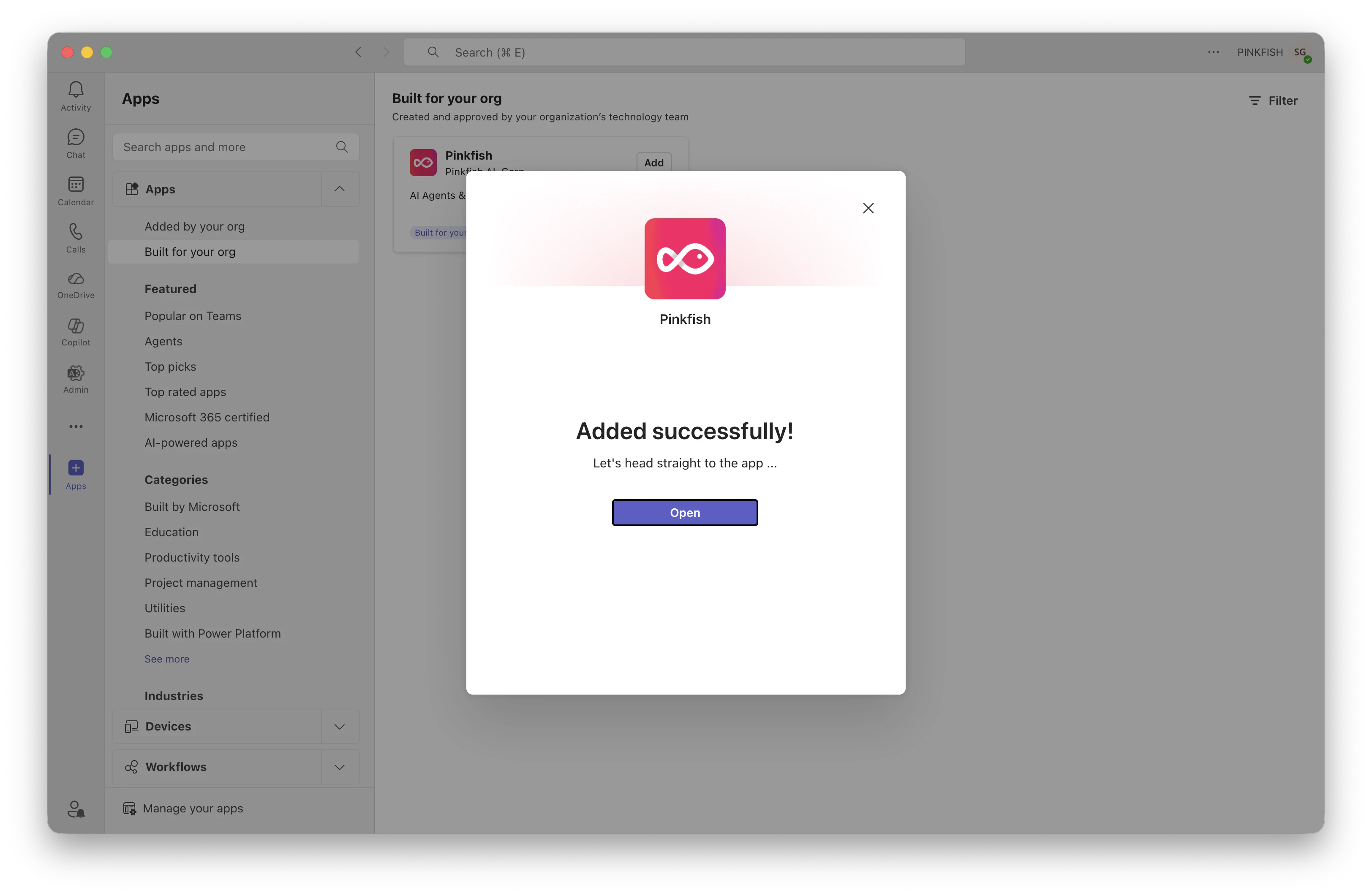Reveal more sidebar apps via ellipsis

coord(76,426)
